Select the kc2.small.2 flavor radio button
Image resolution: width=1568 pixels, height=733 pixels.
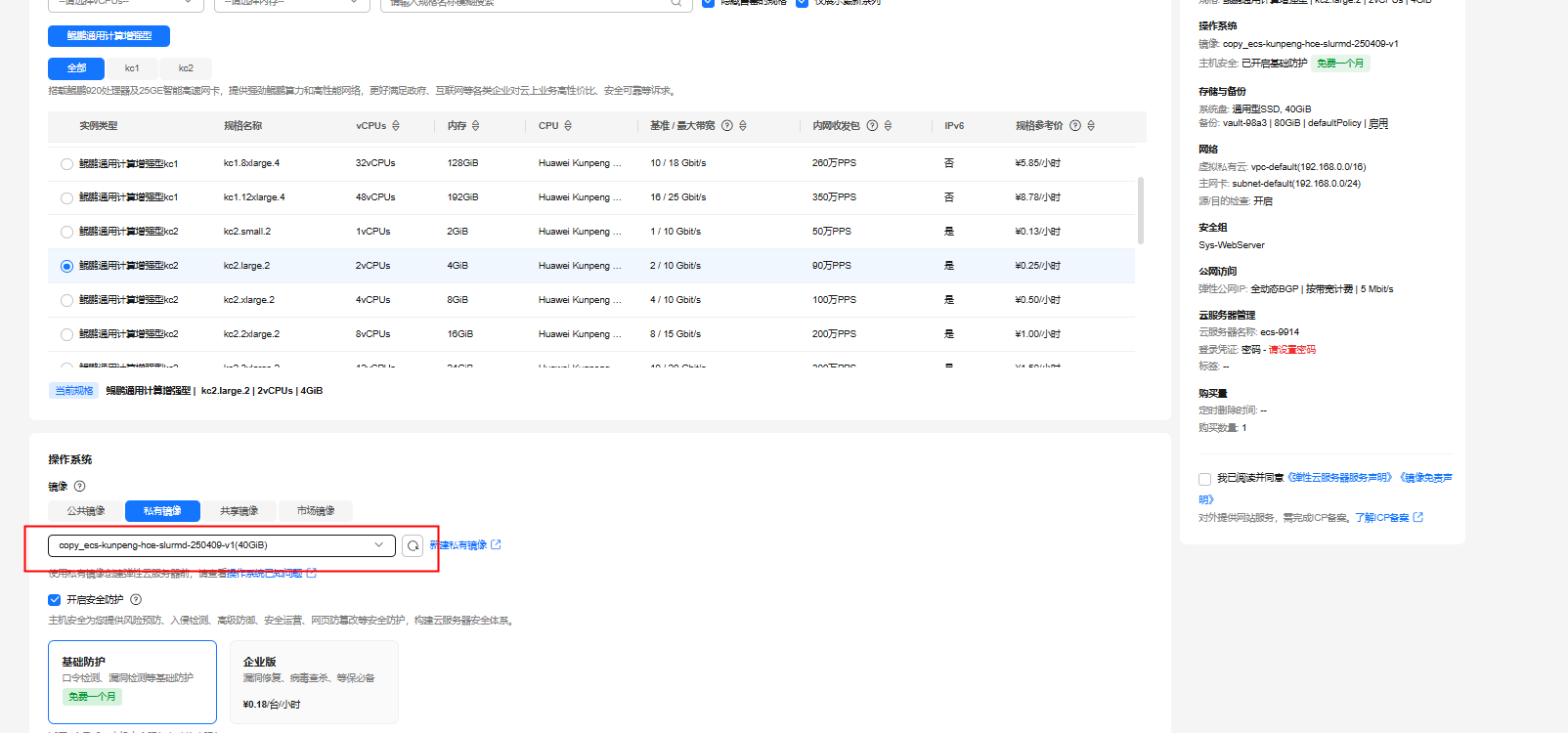point(66,233)
